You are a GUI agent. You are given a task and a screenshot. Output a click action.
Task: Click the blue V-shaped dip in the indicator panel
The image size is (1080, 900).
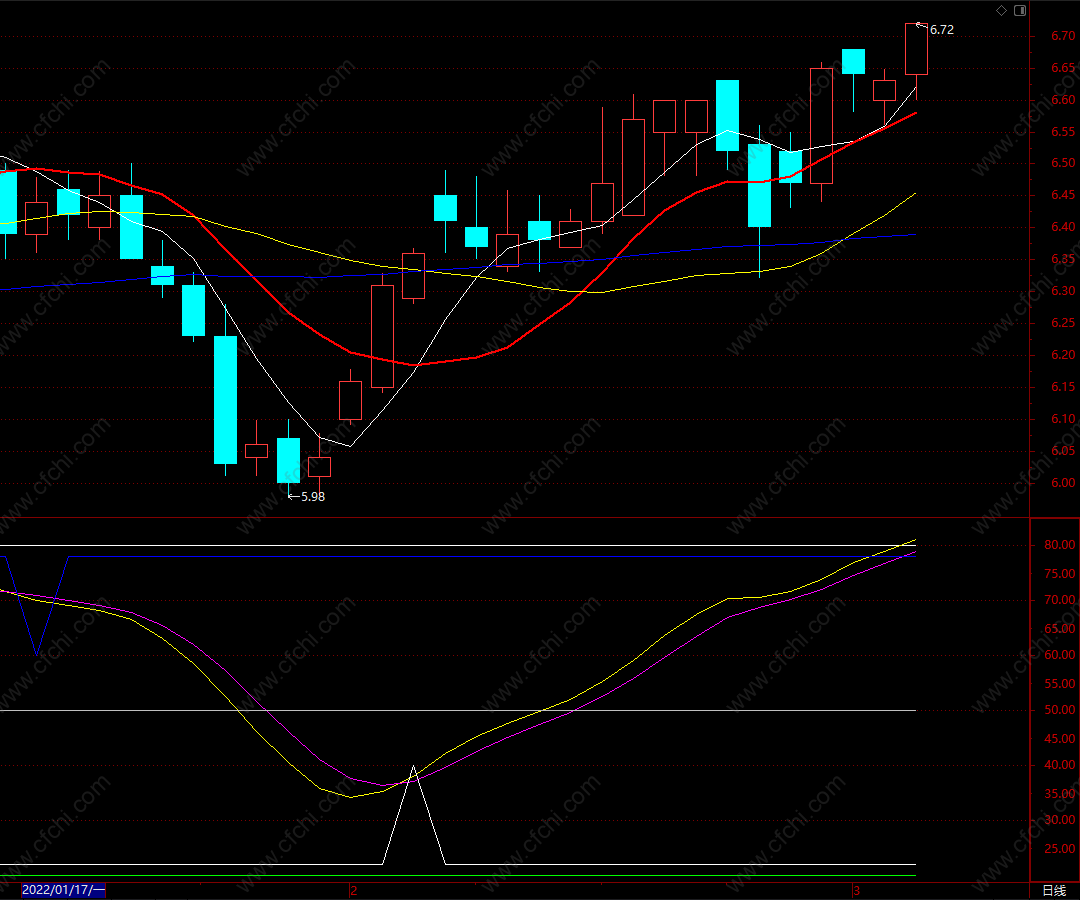pyautogui.click(x=37, y=653)
